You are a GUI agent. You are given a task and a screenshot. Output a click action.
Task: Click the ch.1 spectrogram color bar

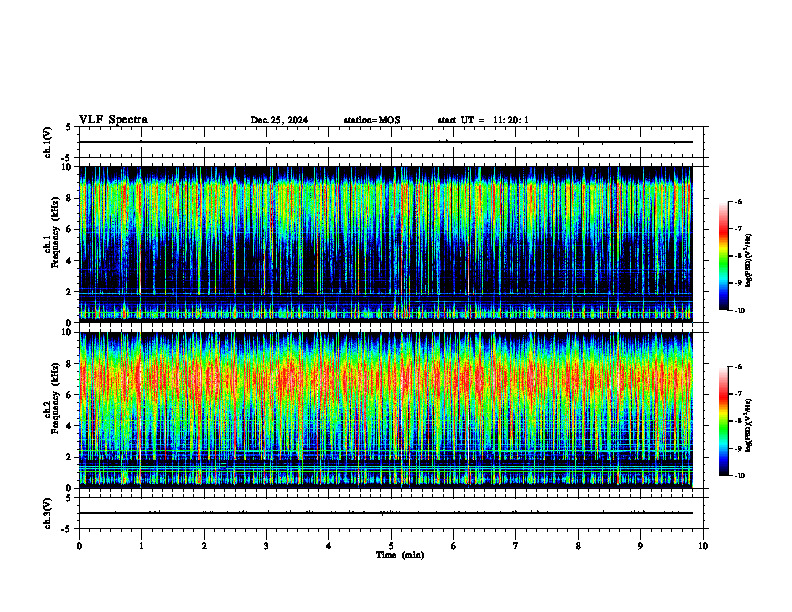tap(724, 256)
